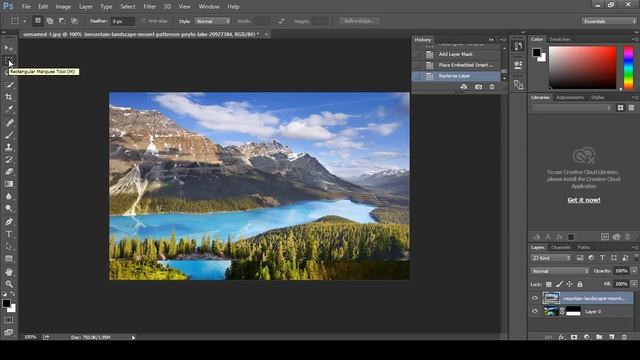
Task: Select the Brush tool
Action: [x=9, y=135]
